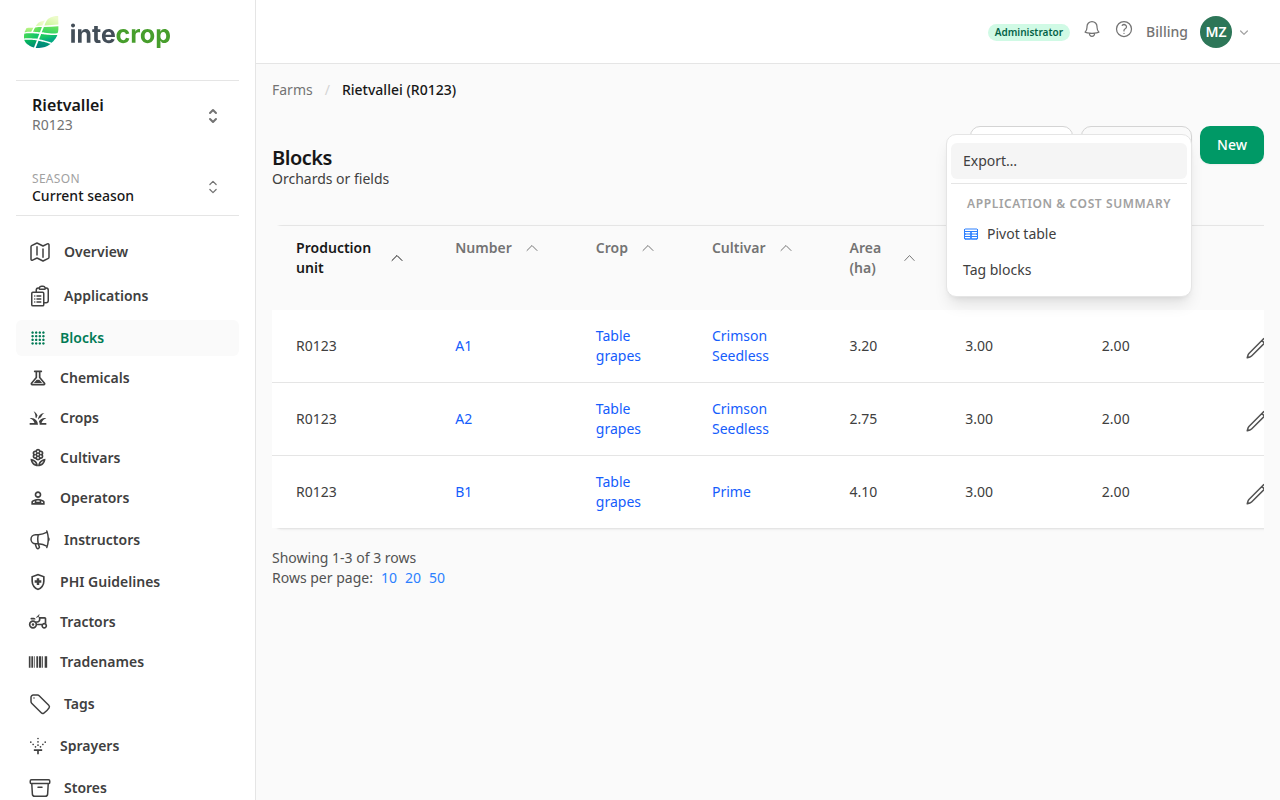Click the Operators person icon
1280x800 pixels.
point(38,498)
